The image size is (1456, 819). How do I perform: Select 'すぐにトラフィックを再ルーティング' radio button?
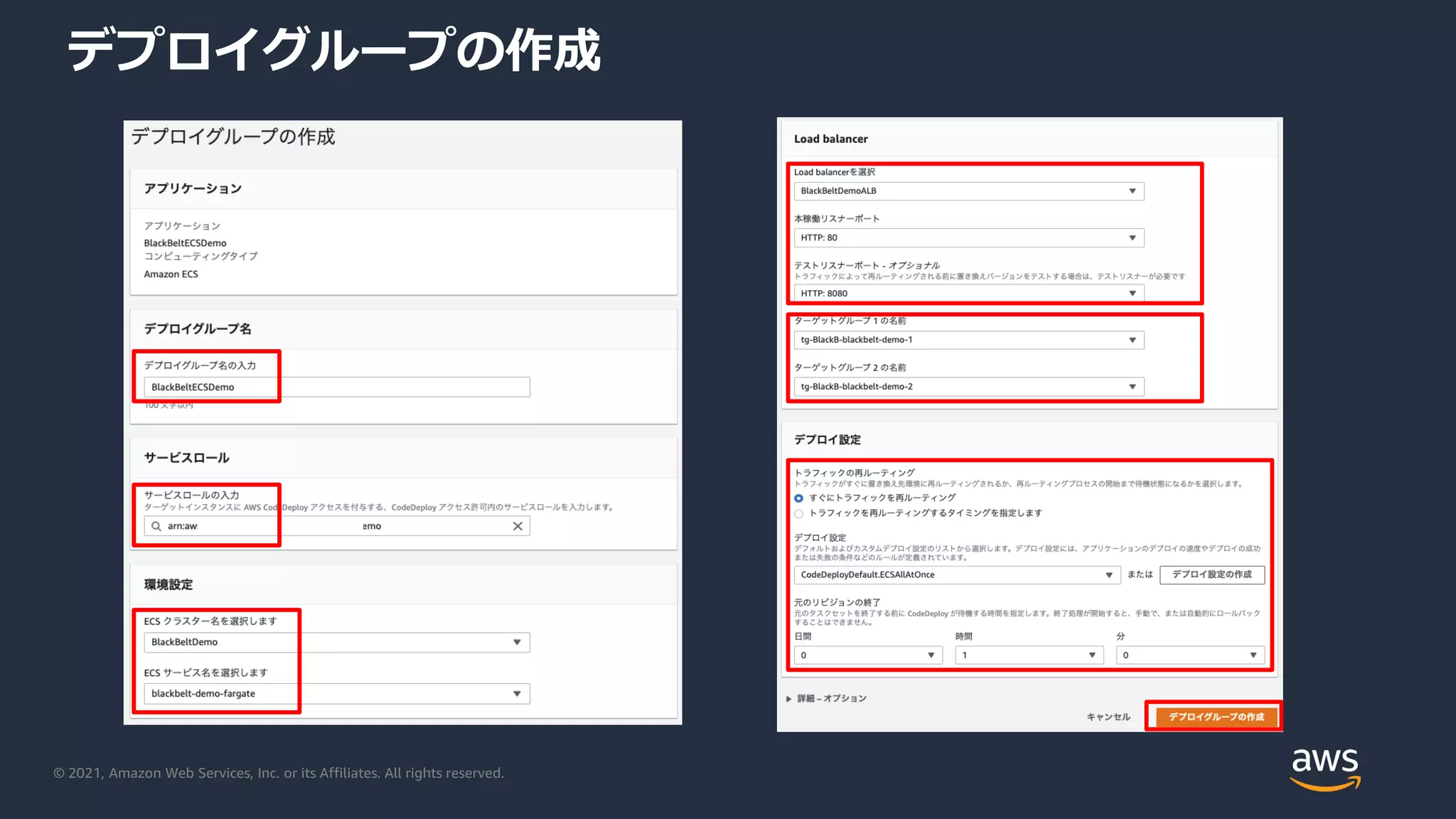pyautogui.click(x=799, y=498)
